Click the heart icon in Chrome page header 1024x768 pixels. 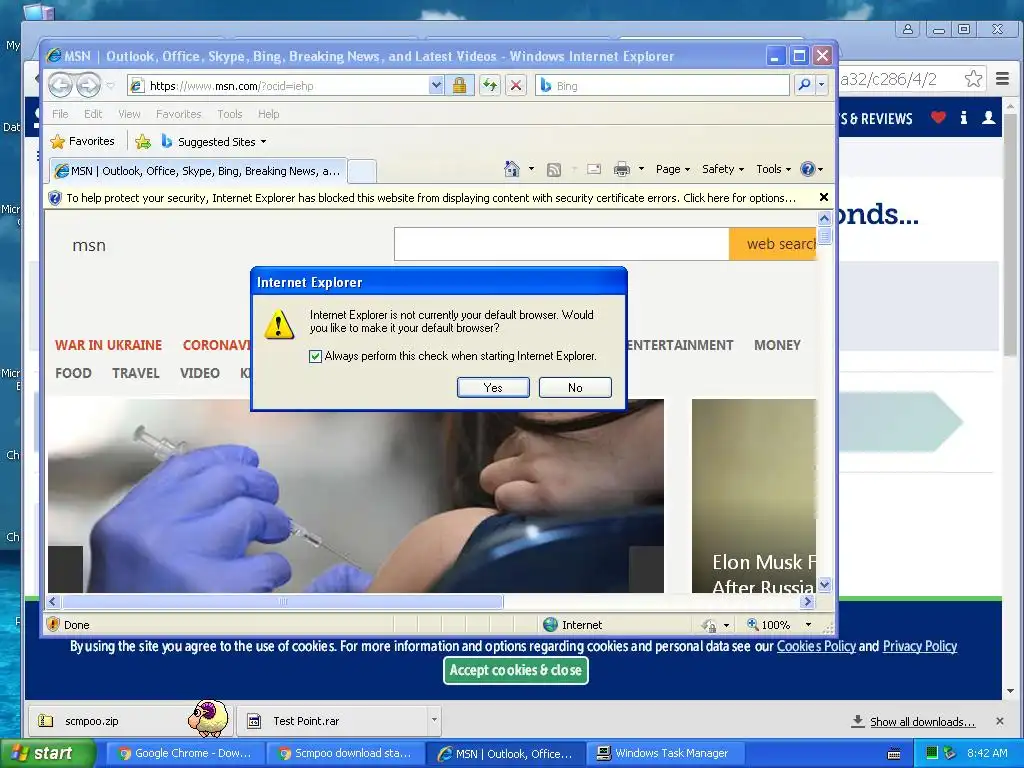click(x=938, y=118)
